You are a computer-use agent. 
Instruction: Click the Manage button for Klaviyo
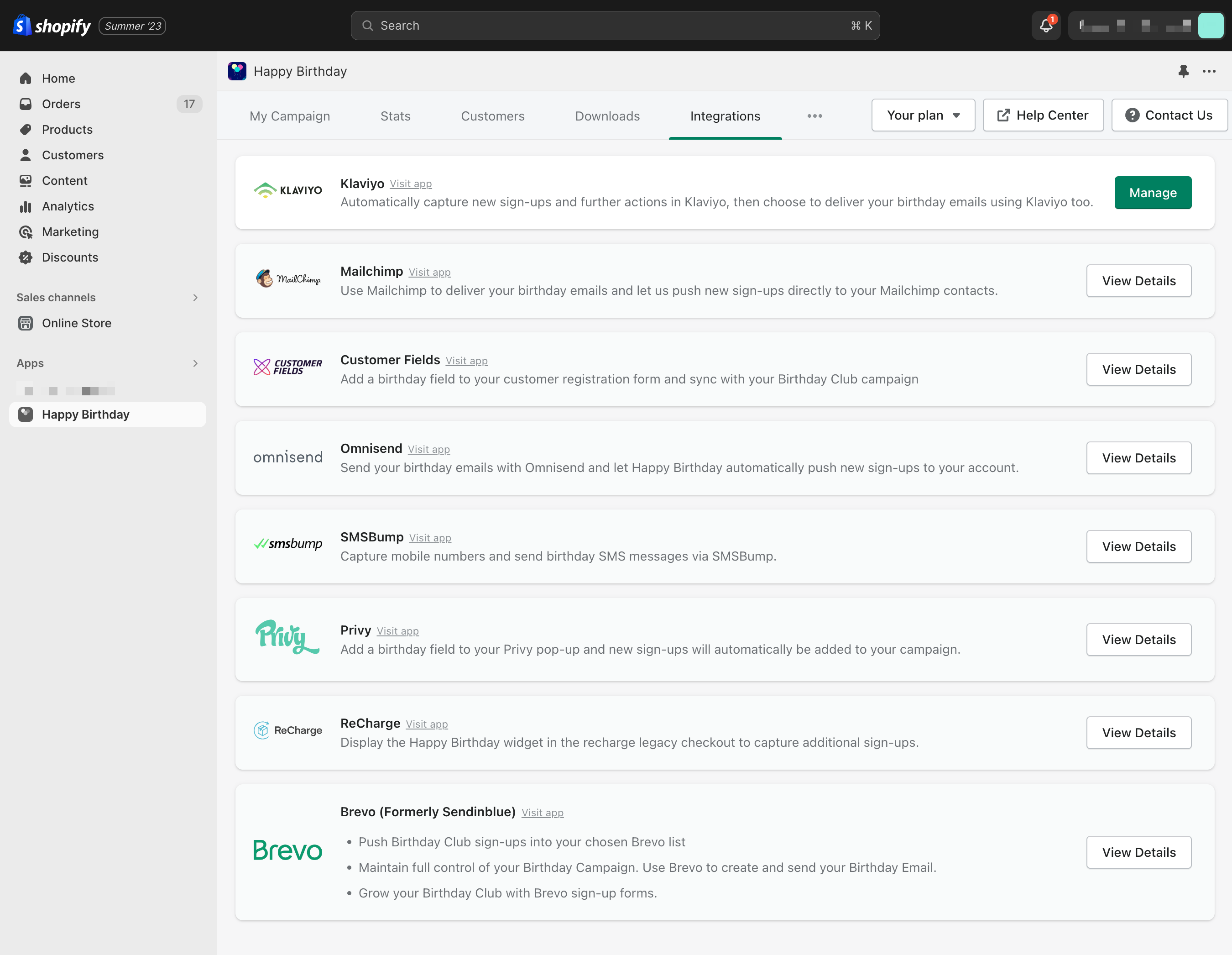[x=1153, y=193]
